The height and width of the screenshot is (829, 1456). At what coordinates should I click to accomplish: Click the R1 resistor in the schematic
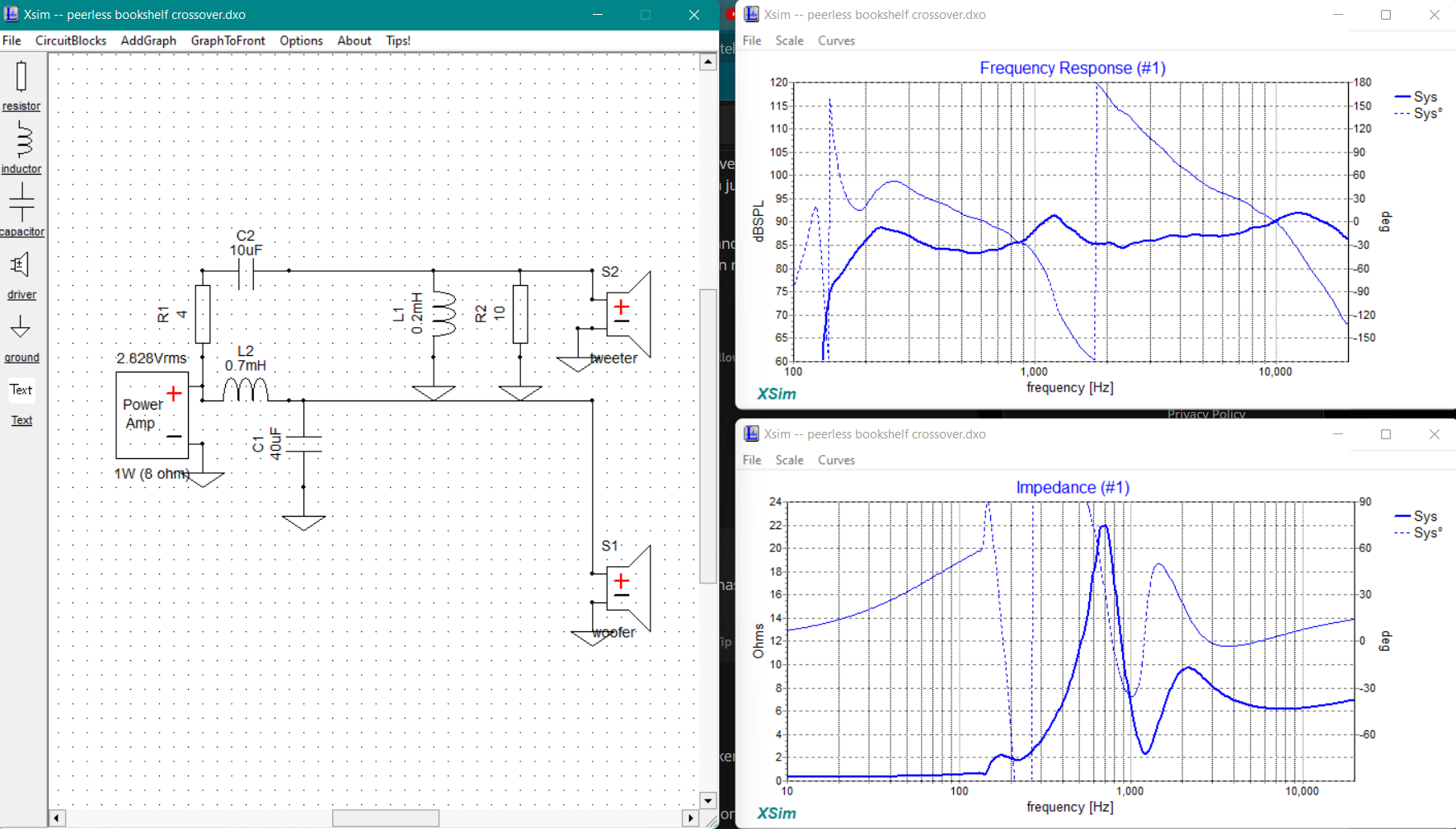(203, 314)
